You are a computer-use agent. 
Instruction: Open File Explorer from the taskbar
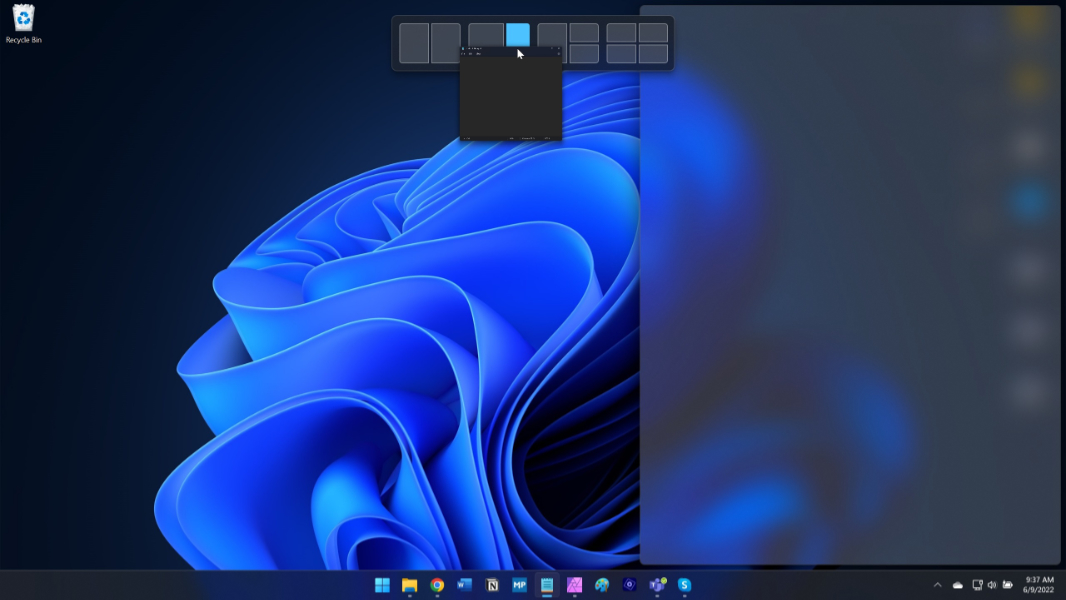409,585
